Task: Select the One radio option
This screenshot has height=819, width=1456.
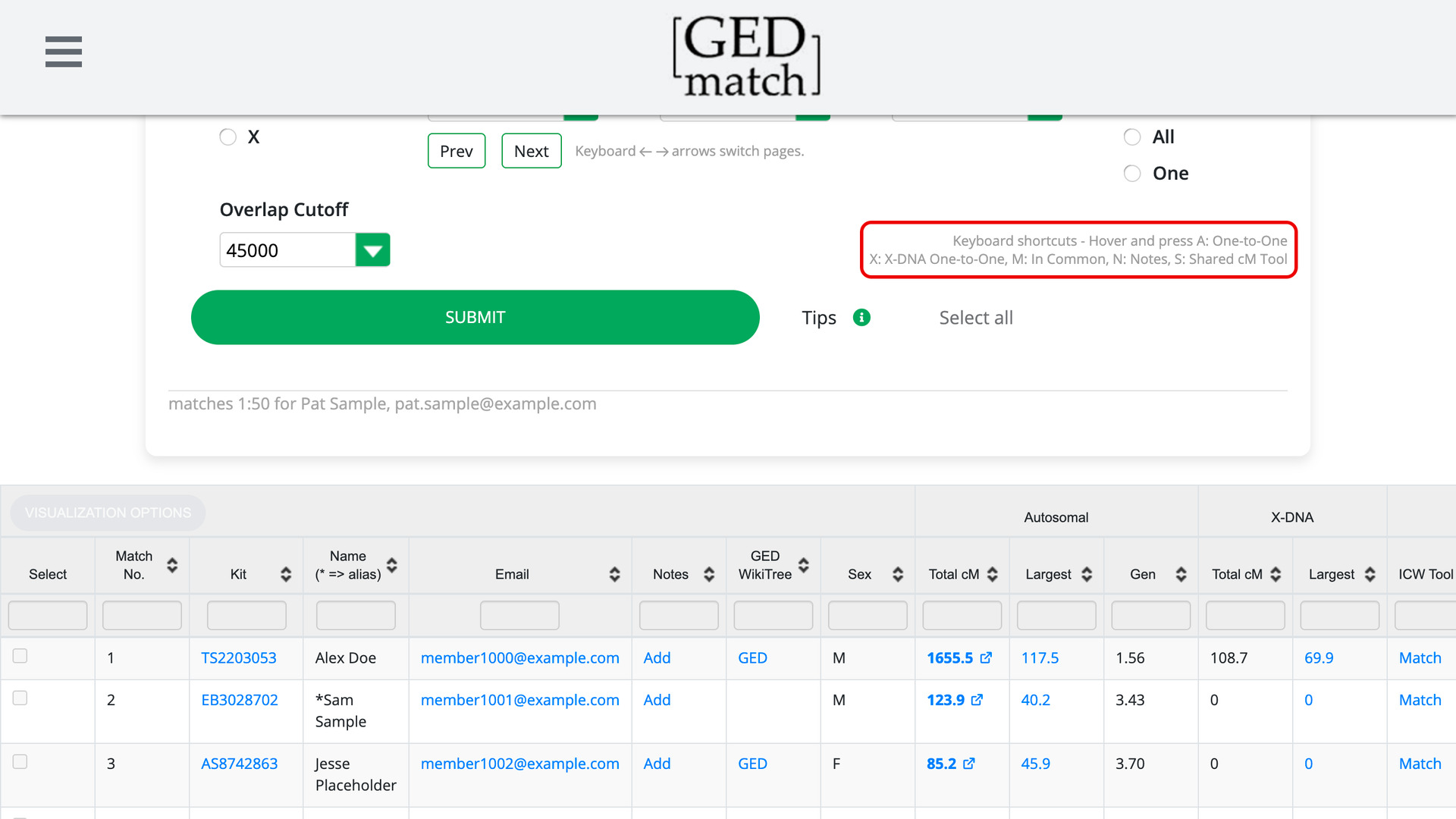Action: [1132, 174]
